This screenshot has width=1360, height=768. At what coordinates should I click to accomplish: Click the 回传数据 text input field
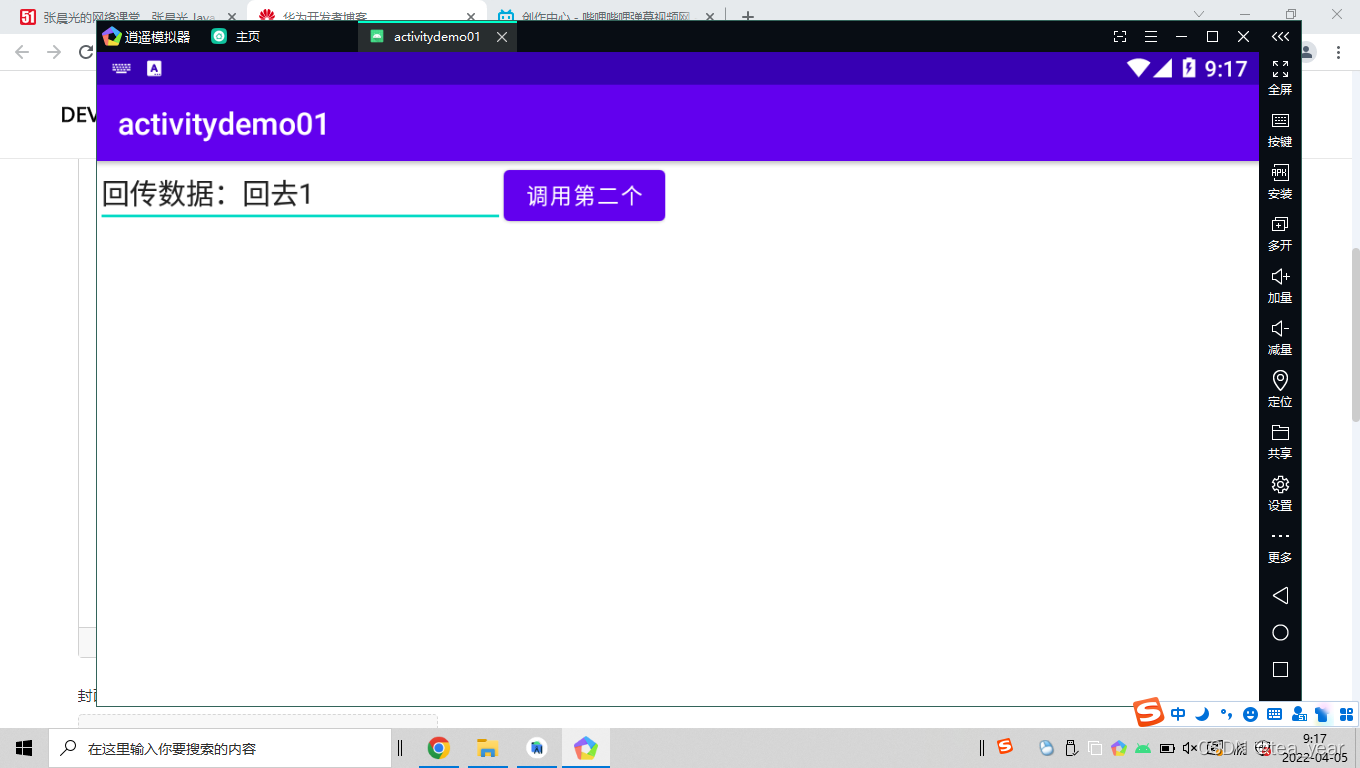point(300,194)
